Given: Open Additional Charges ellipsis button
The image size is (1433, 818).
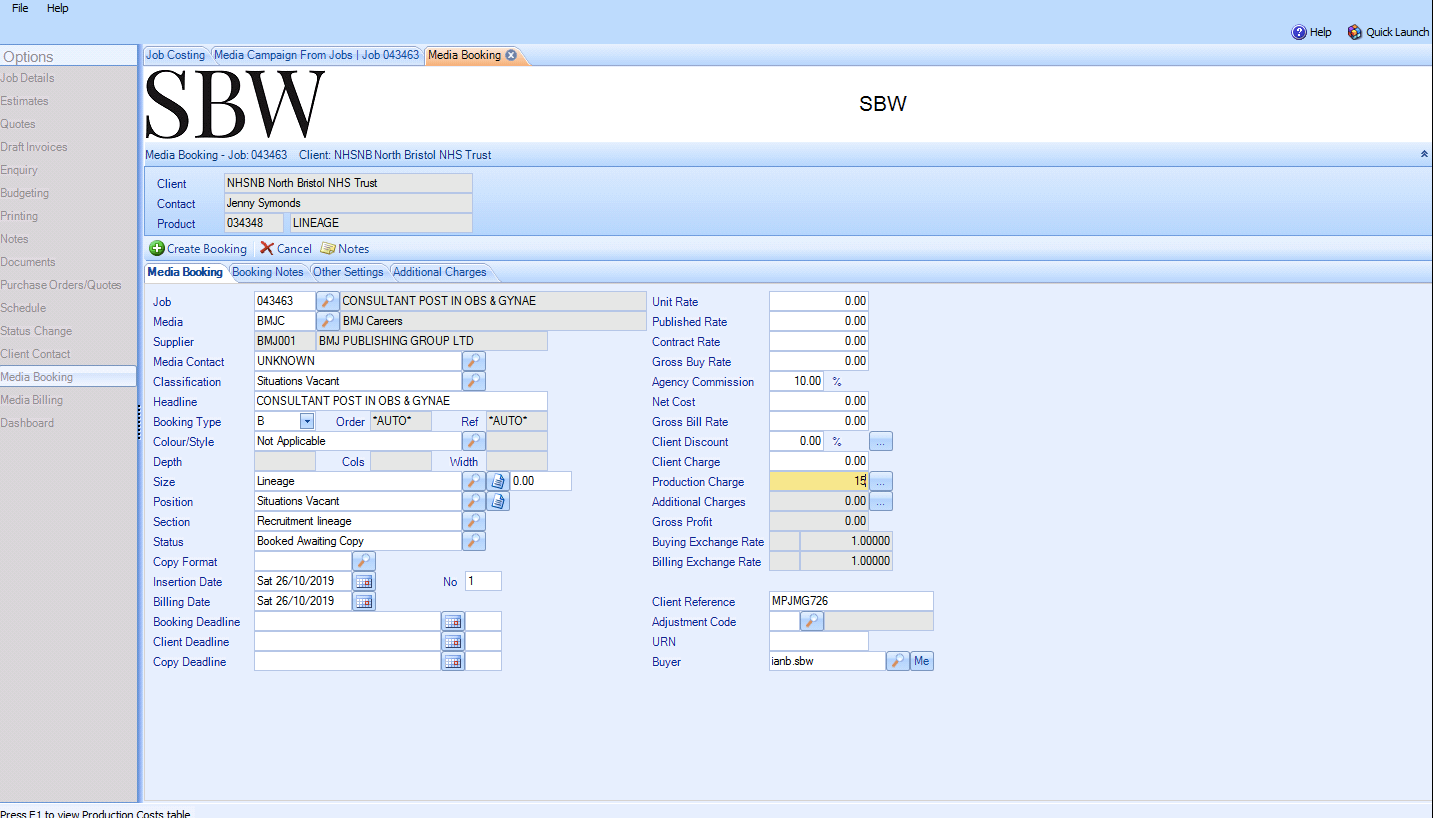Looking at the screenshot, I should click(x=881, y=501).
